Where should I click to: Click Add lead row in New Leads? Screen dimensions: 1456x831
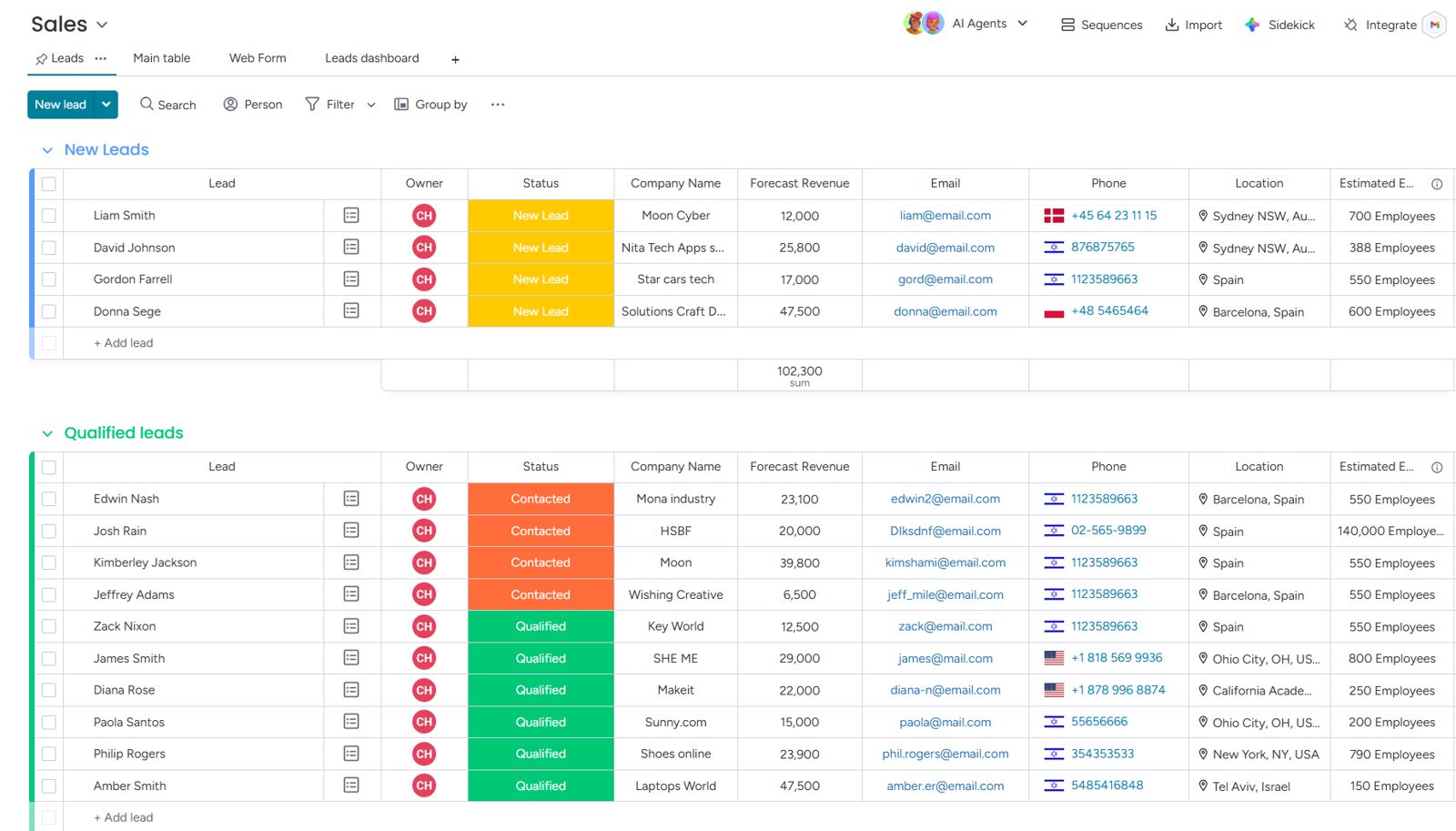124,343
